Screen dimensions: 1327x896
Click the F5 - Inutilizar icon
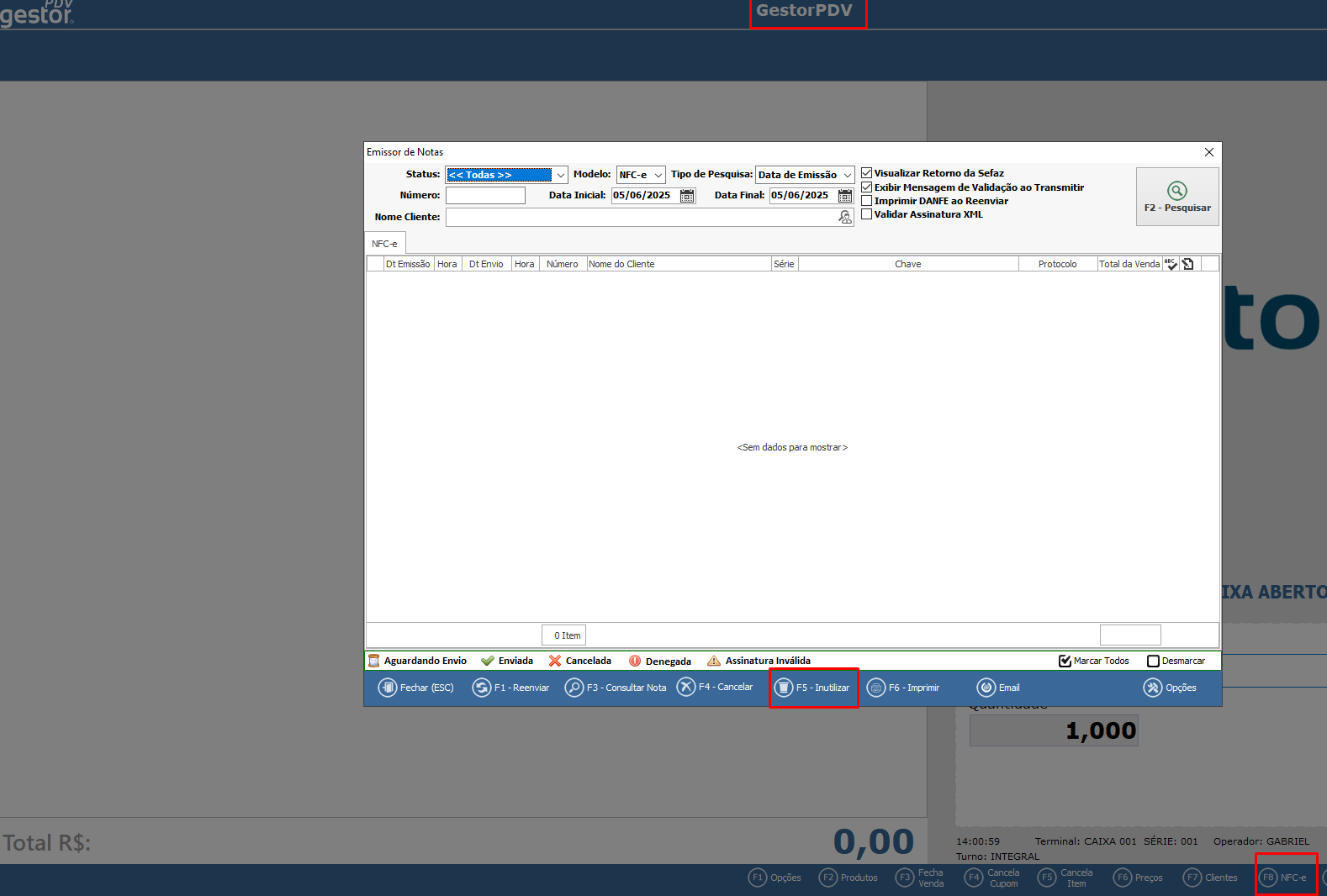pos(784,688)
